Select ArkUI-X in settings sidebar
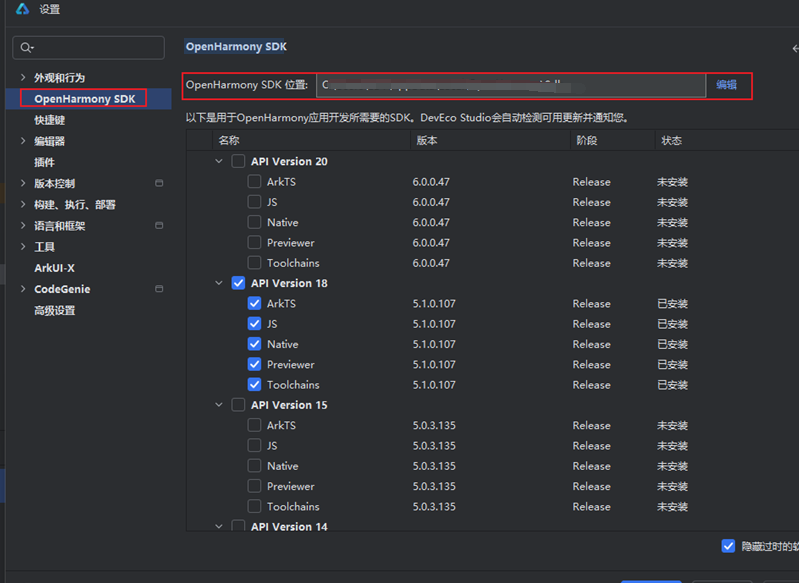Screen dimensions: 799x583 coord(54,268)
